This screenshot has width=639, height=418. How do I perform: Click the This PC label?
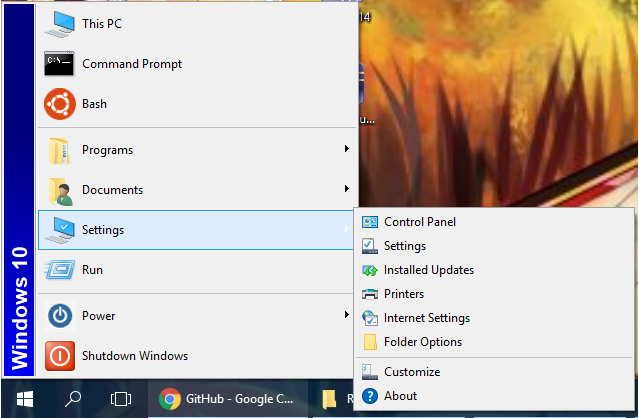pos(102,24)
